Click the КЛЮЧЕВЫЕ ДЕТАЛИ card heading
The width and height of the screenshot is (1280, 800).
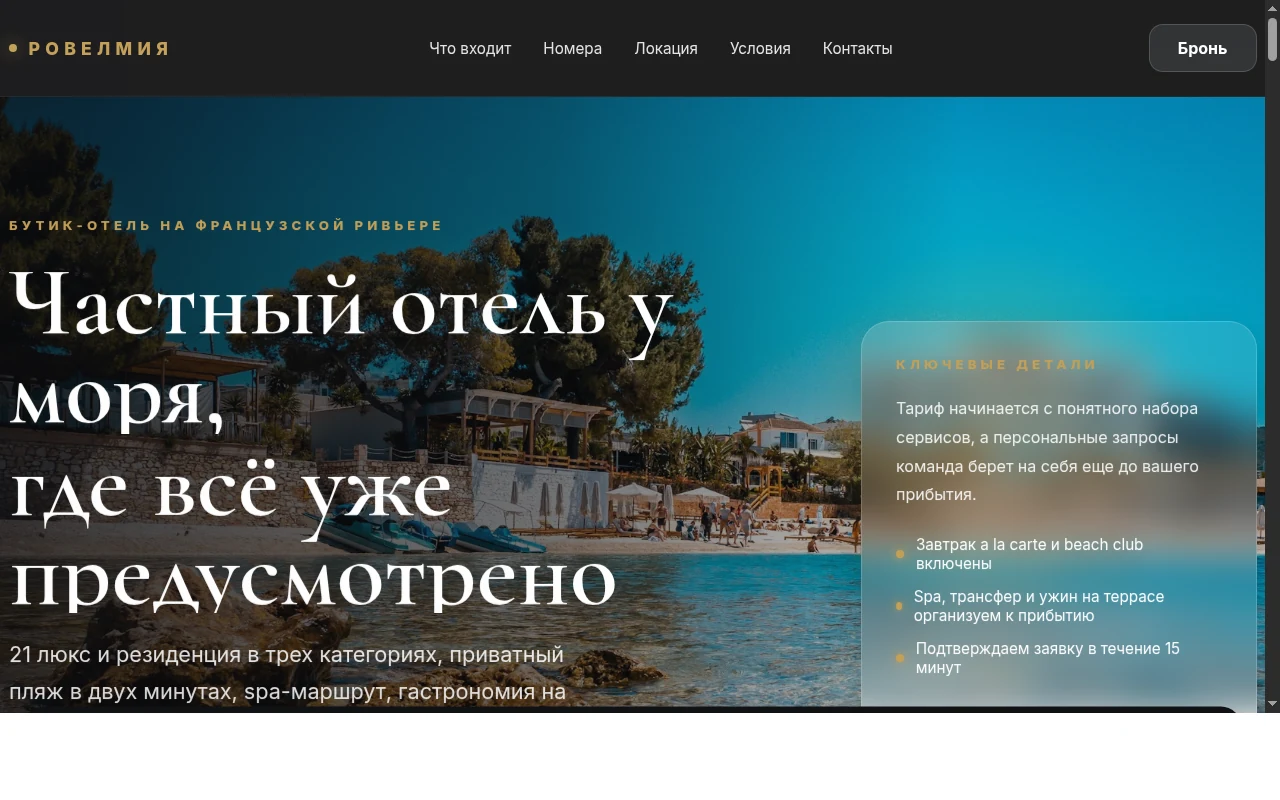pyautogui.click(x=997, y=365)
